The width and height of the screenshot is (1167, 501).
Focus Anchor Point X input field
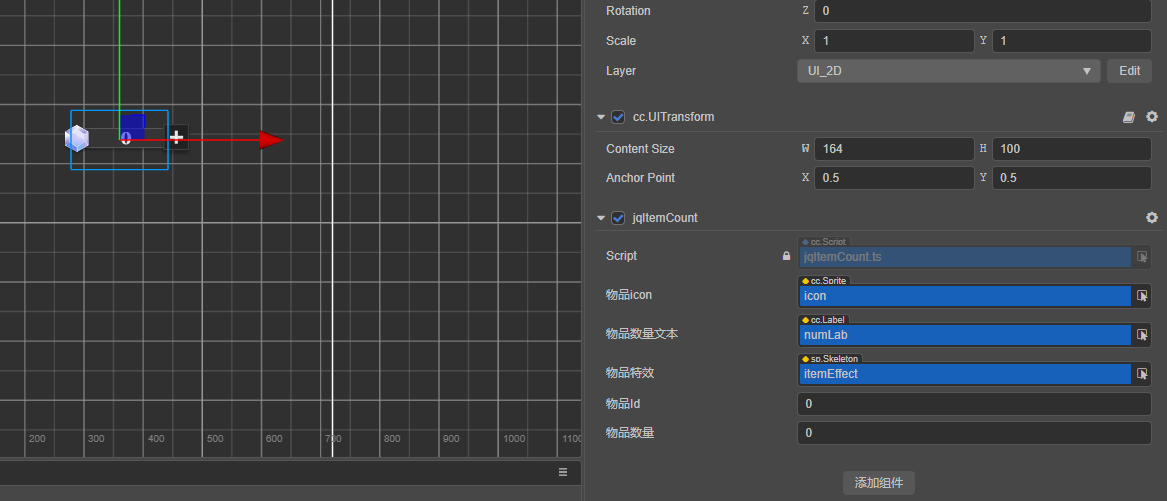tap(894, 178)
